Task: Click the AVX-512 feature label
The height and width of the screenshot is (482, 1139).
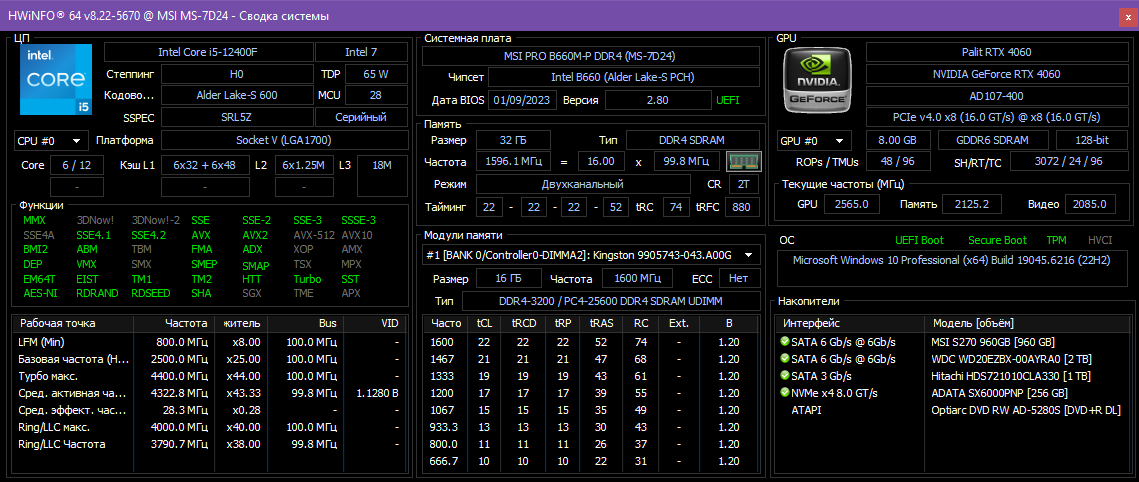Action: [313, 235]
